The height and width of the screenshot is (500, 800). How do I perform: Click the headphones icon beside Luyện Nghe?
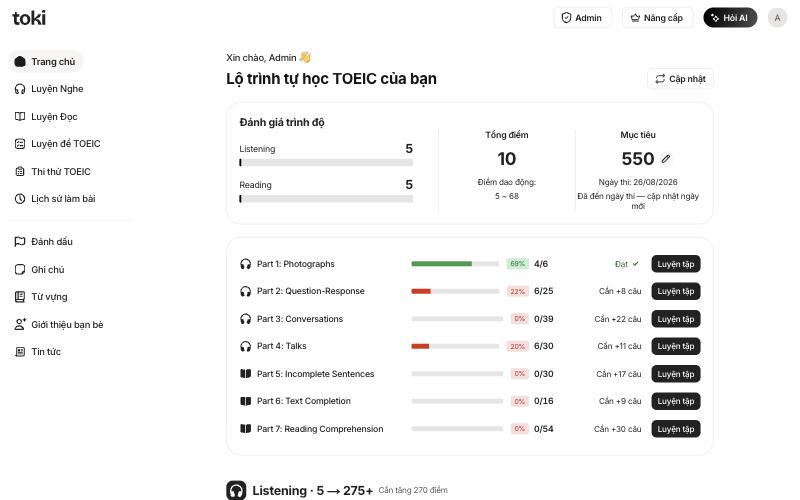(x=20, y=89)
